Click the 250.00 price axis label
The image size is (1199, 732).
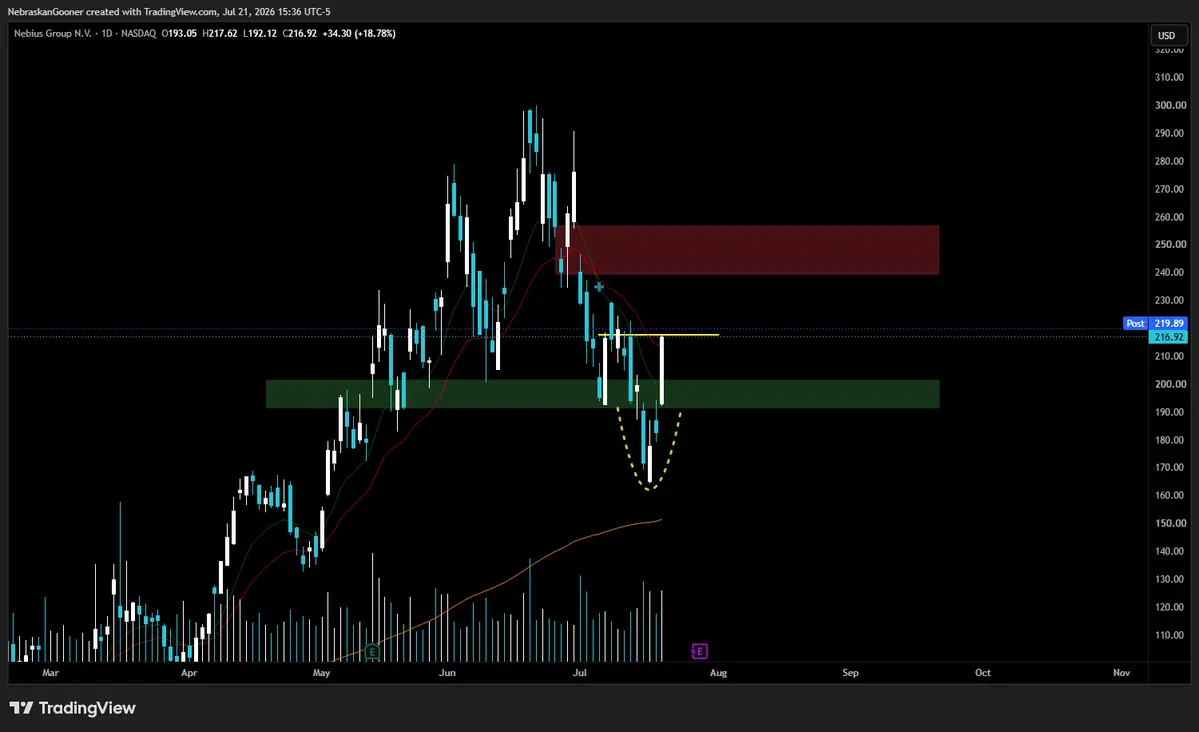coord(1170,245)
